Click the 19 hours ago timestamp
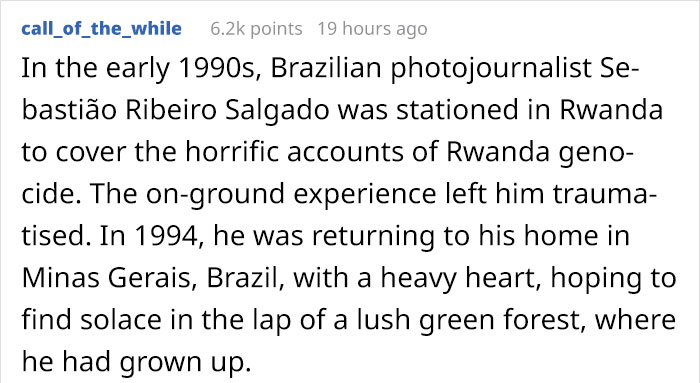This screenshot has height=383, width=700. point(372,29)
